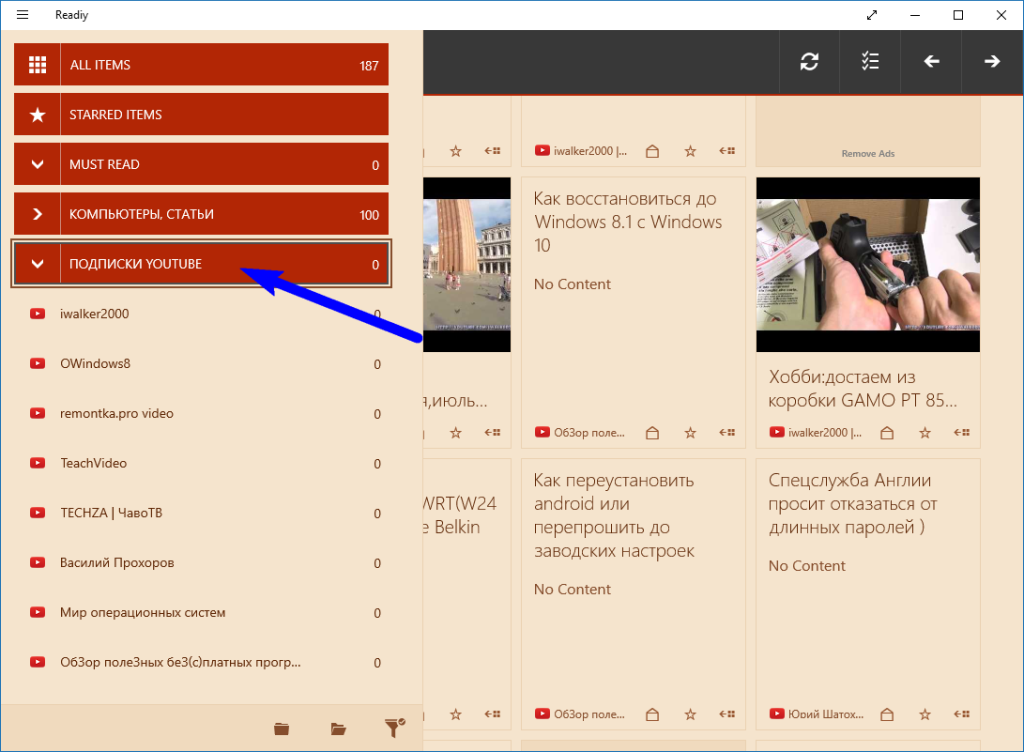Go back with the left arrow button

pos(931,62)
